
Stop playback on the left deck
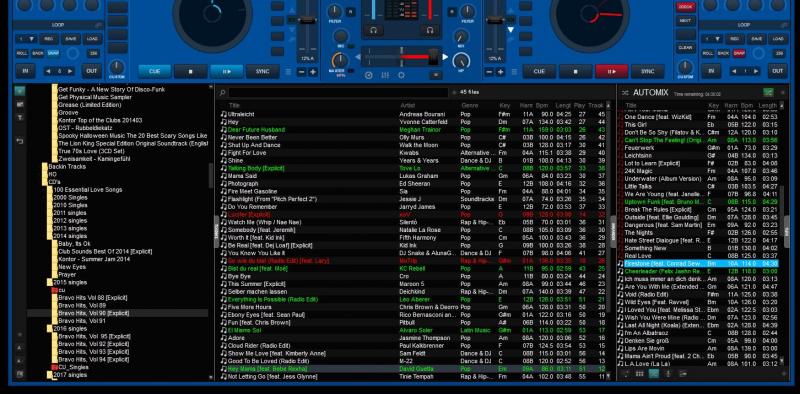[190, 71]
